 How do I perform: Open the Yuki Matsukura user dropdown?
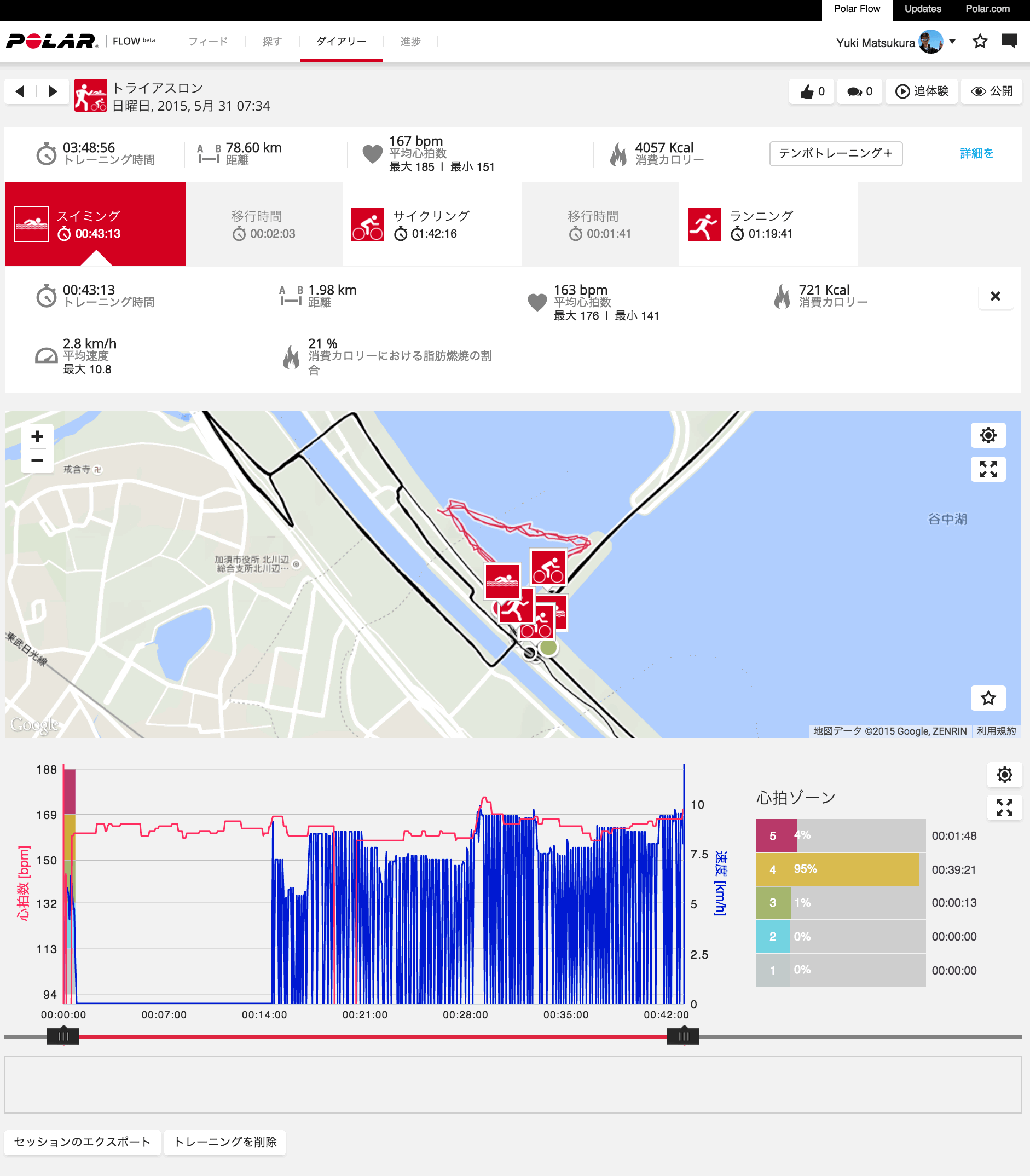[x=952, y=42]
